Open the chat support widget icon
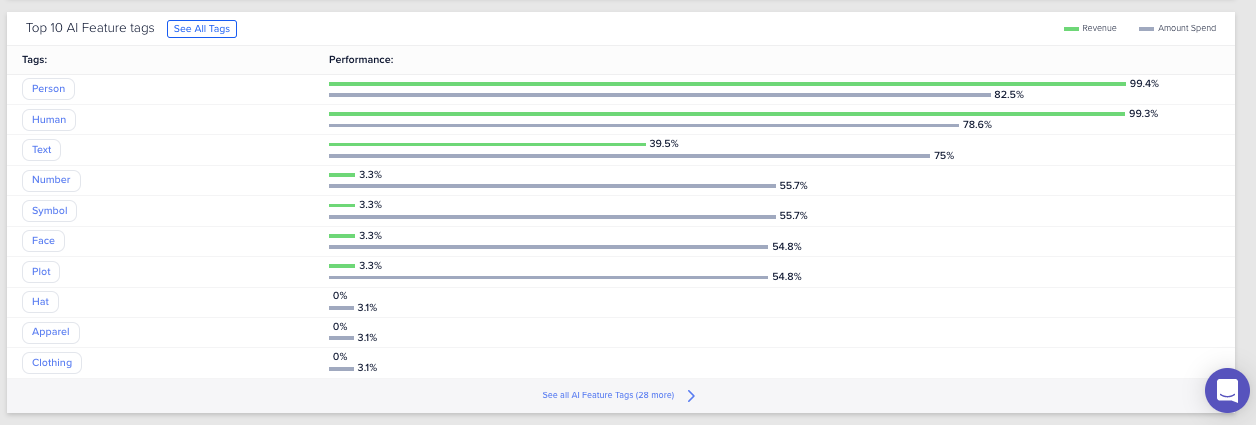The image size is (1256, 425). tap(1227, 390)
